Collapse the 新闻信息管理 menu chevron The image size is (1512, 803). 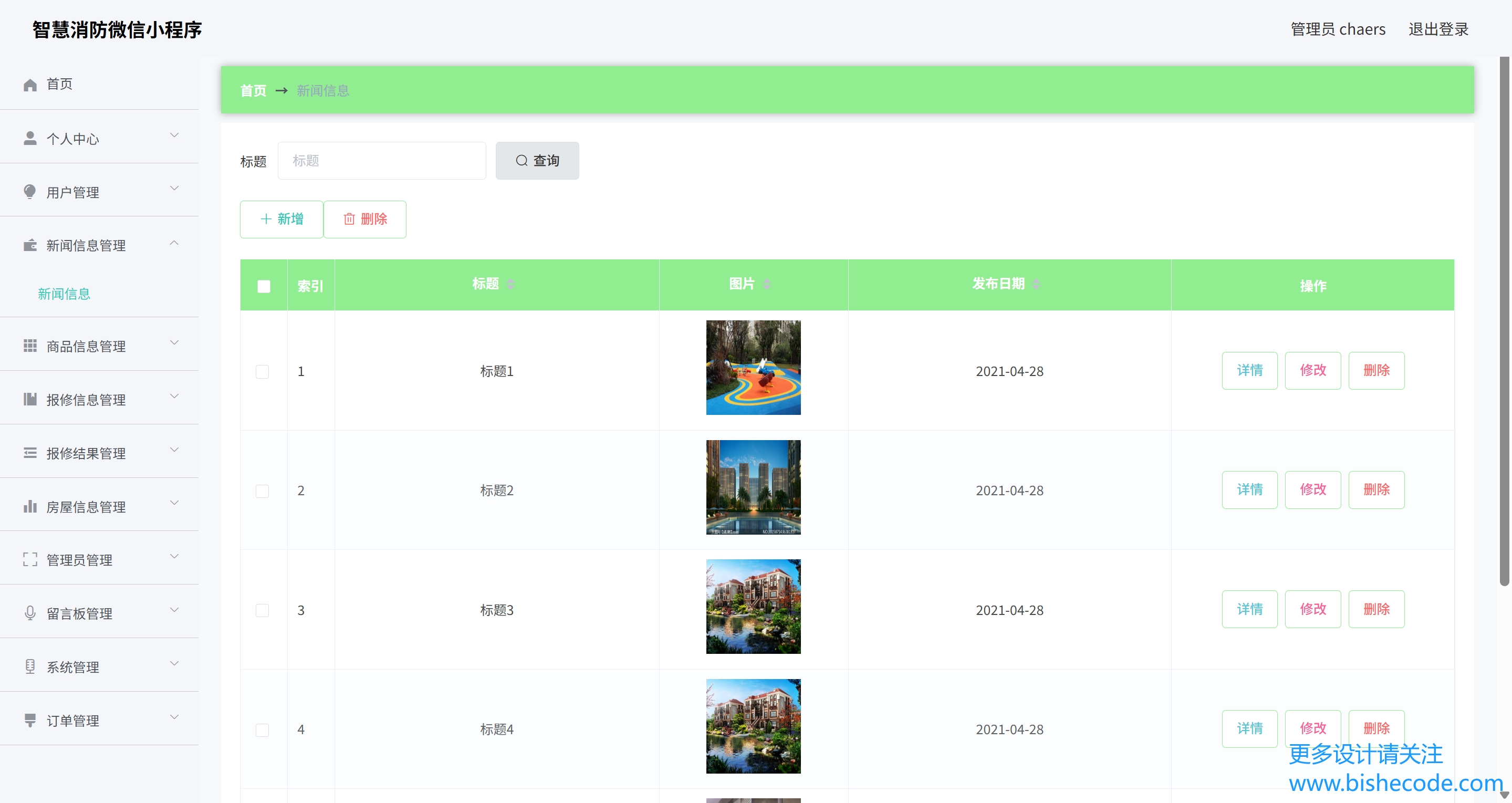pyautogui.click(x=174, y=243)
